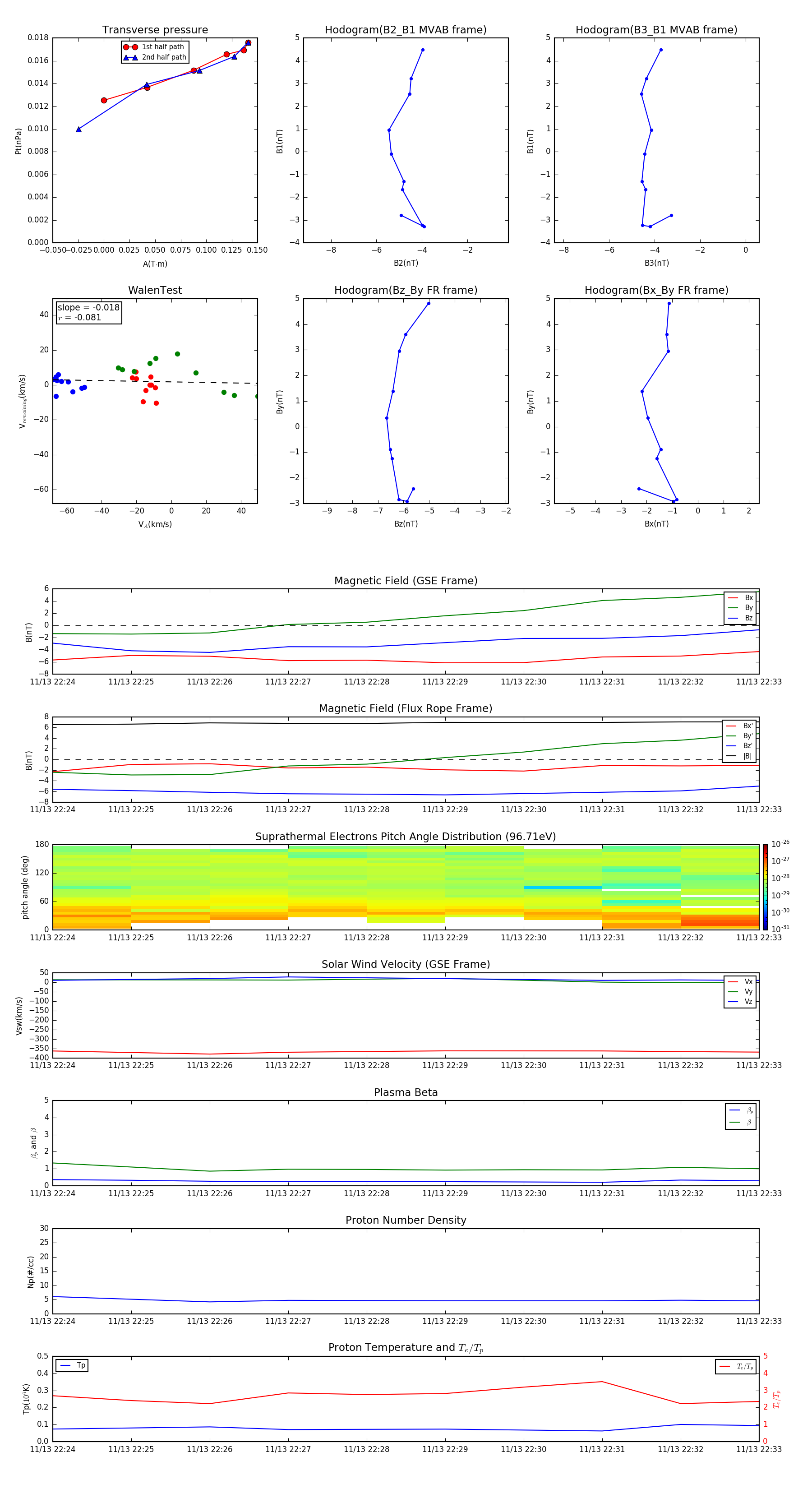
Task: Click the red Te/Tp right-side axis label
Action: click(x=777, y=1399)
